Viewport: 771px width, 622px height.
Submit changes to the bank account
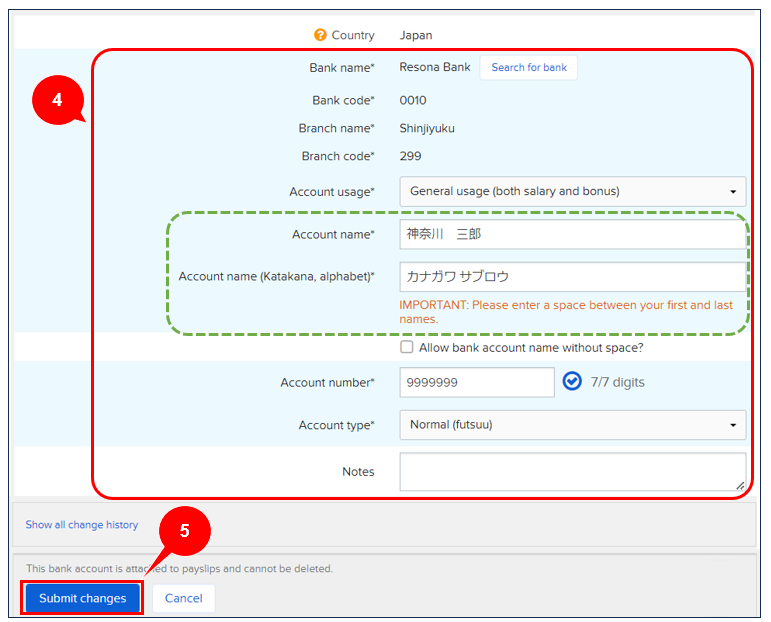[82, 598]
